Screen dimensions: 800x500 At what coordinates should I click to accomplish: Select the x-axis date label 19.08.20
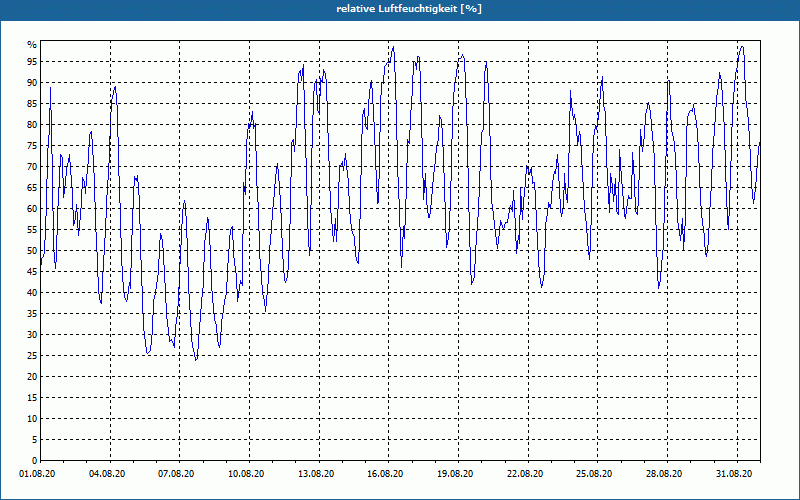click(455, 474)
